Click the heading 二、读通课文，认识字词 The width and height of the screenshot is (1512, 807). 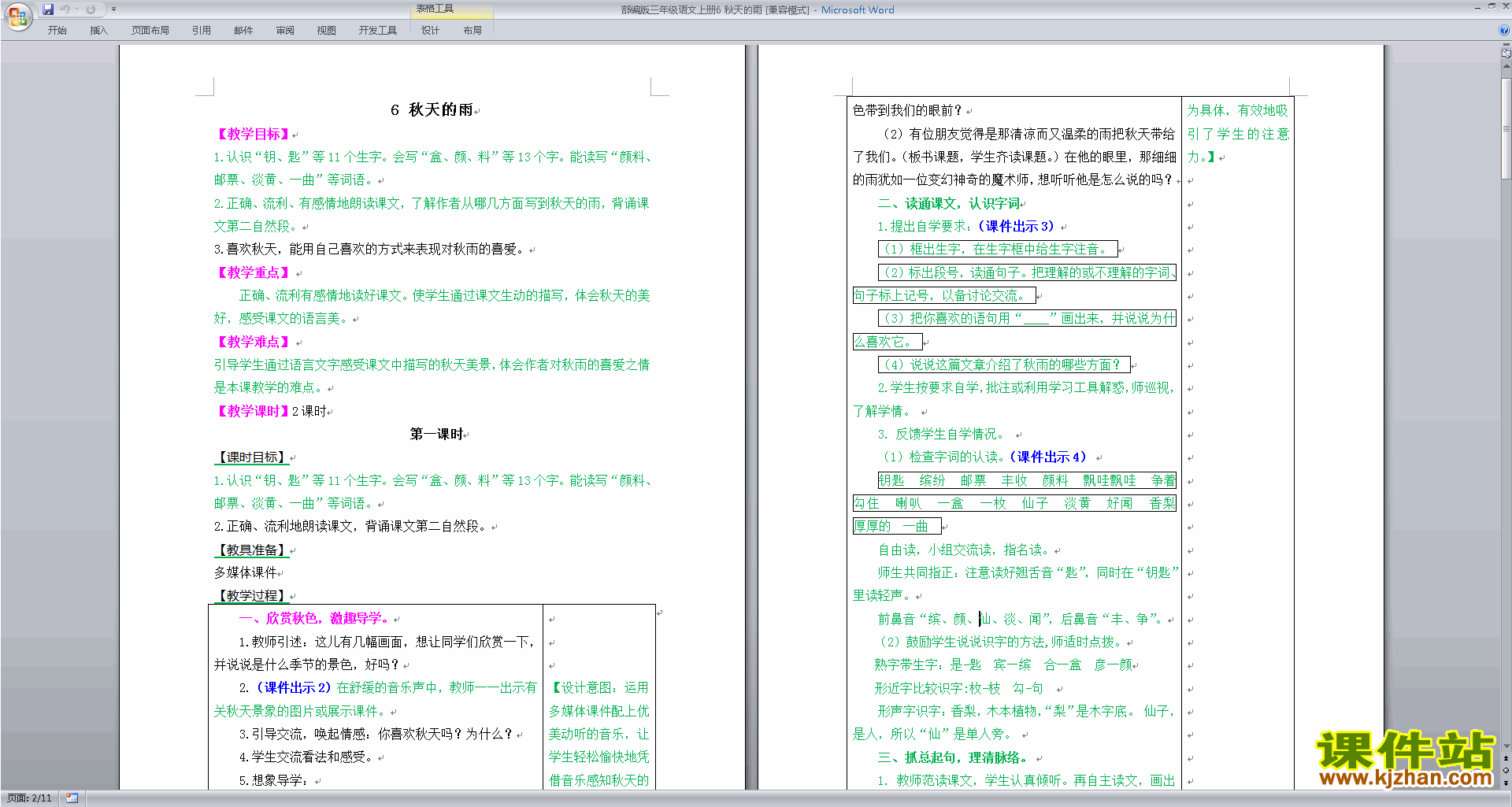click(x=949, y=203)
